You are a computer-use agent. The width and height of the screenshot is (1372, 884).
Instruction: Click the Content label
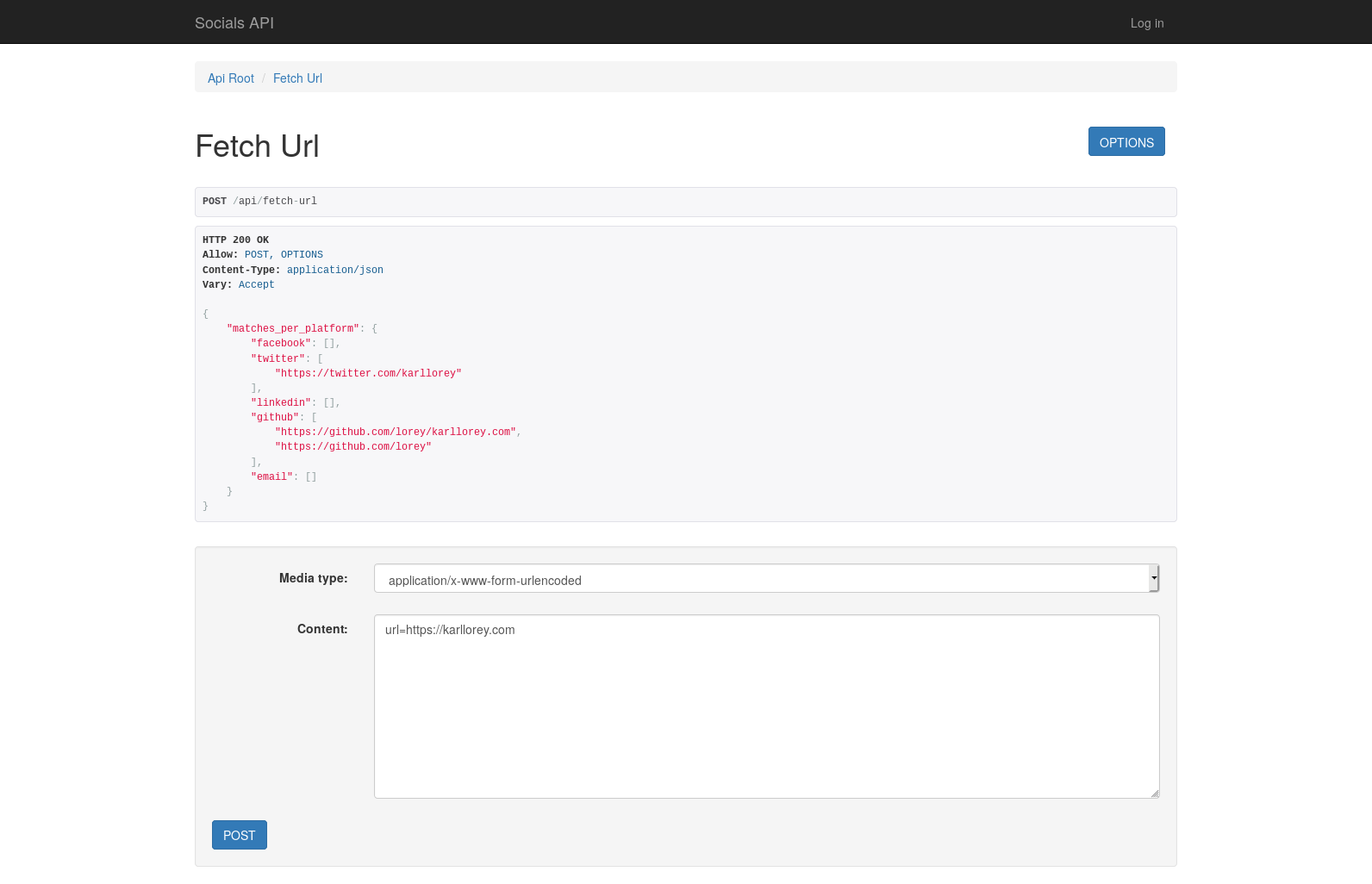pyautogui.click(x=322, y=629)
